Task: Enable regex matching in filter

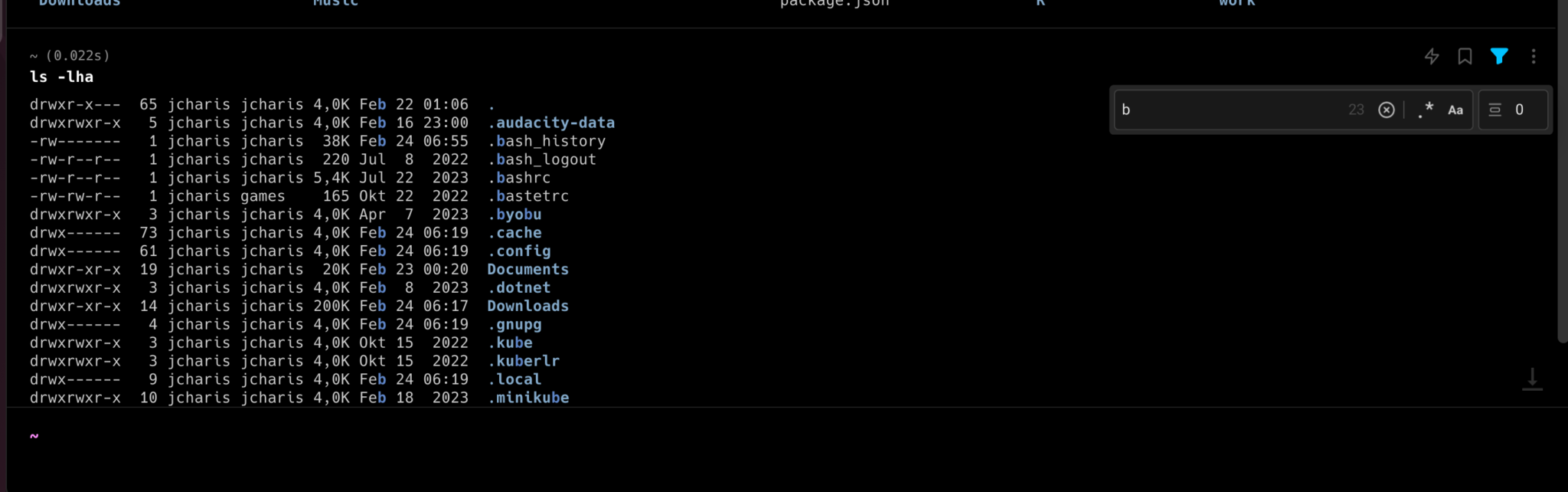Action: (x=1425, y=110)
